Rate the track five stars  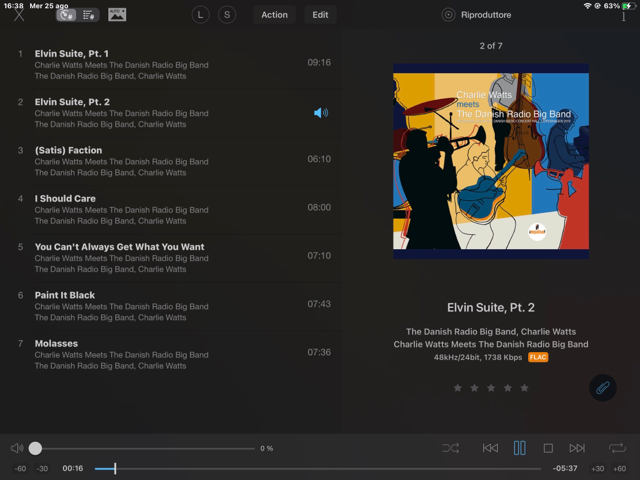point(524,388)
